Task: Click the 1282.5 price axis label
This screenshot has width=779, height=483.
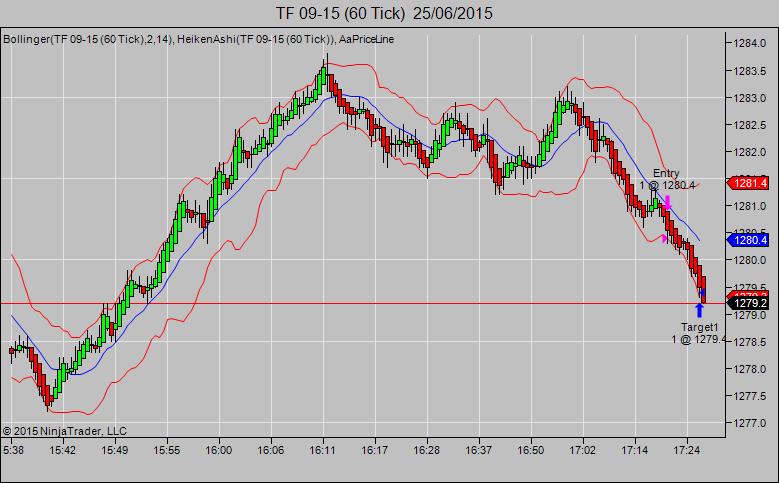Action: point(750,125)
